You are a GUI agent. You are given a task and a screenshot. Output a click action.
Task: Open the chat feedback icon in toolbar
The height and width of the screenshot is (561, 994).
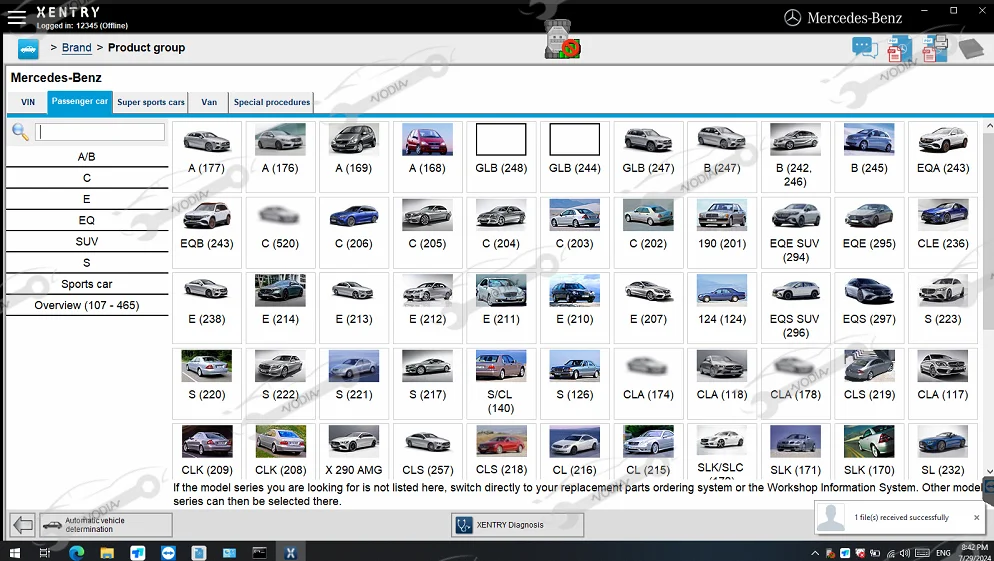pos(865,48)
